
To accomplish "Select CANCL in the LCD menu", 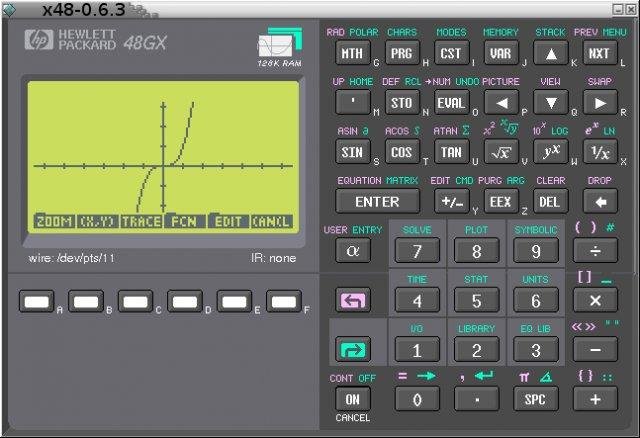I will [x=272, y=221].
